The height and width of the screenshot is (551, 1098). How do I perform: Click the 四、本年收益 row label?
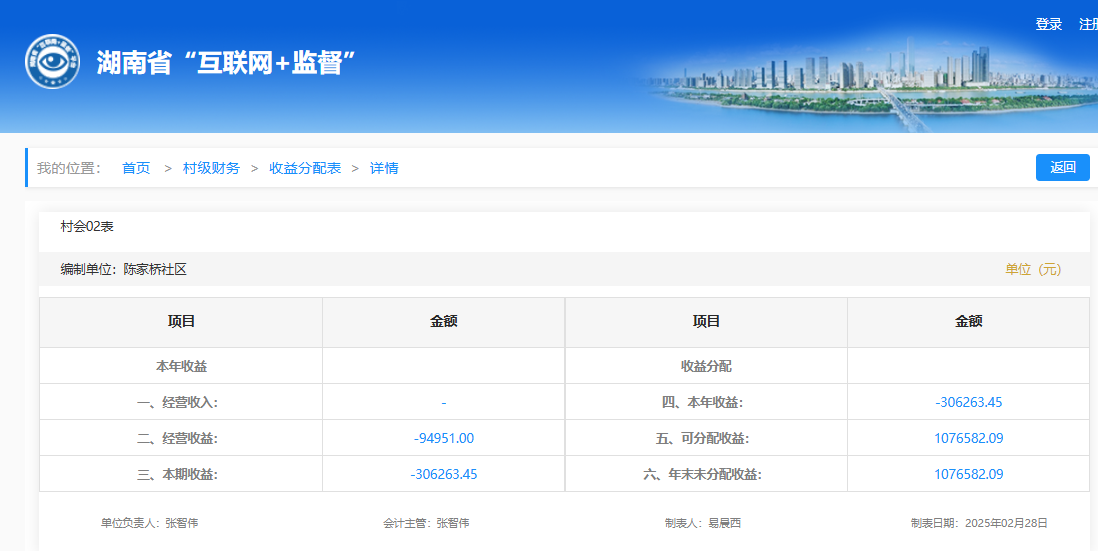click(x=702, y=403)
